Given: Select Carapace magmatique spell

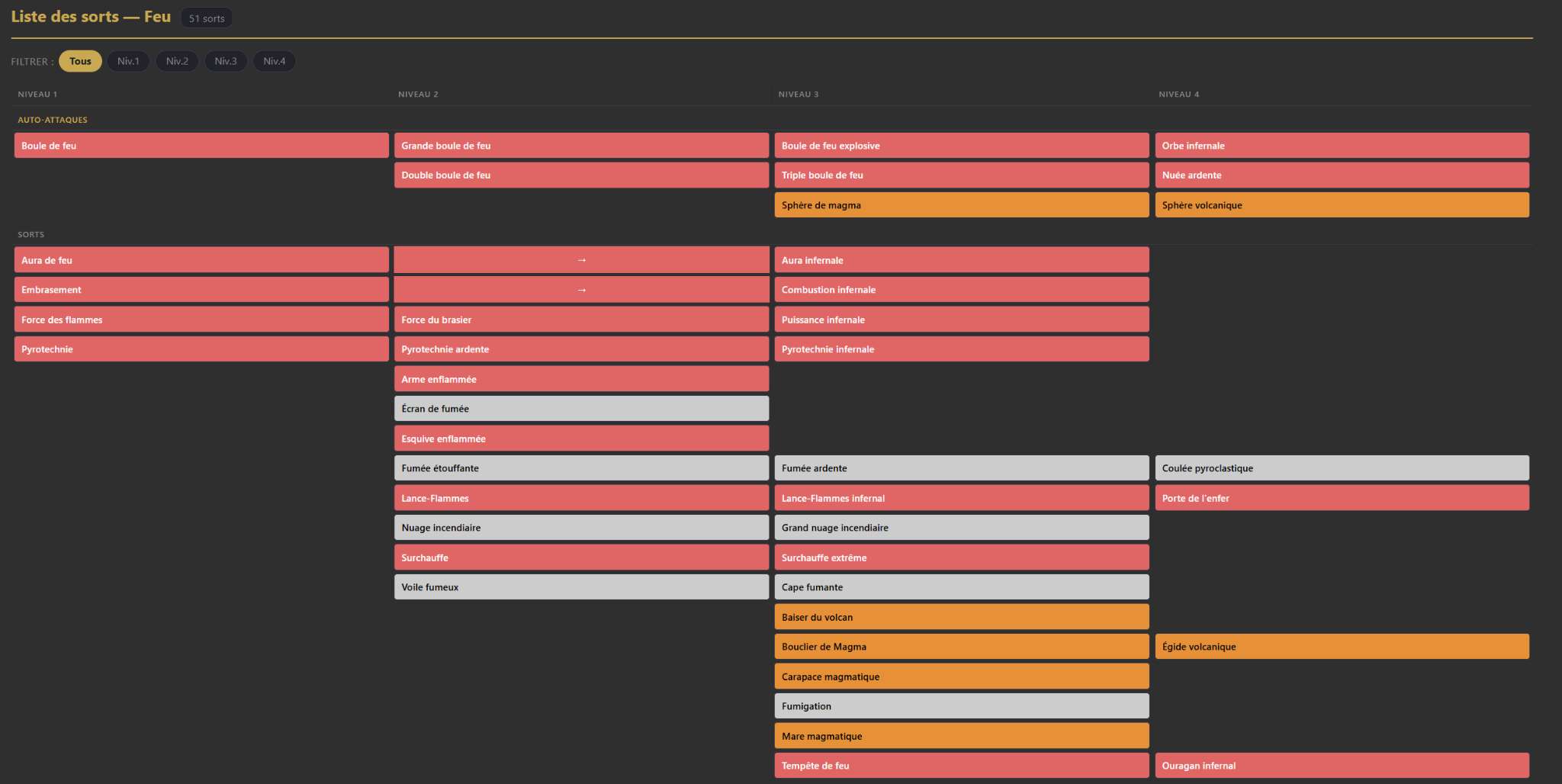Looking at the screenshot, I should coord(962,676).
